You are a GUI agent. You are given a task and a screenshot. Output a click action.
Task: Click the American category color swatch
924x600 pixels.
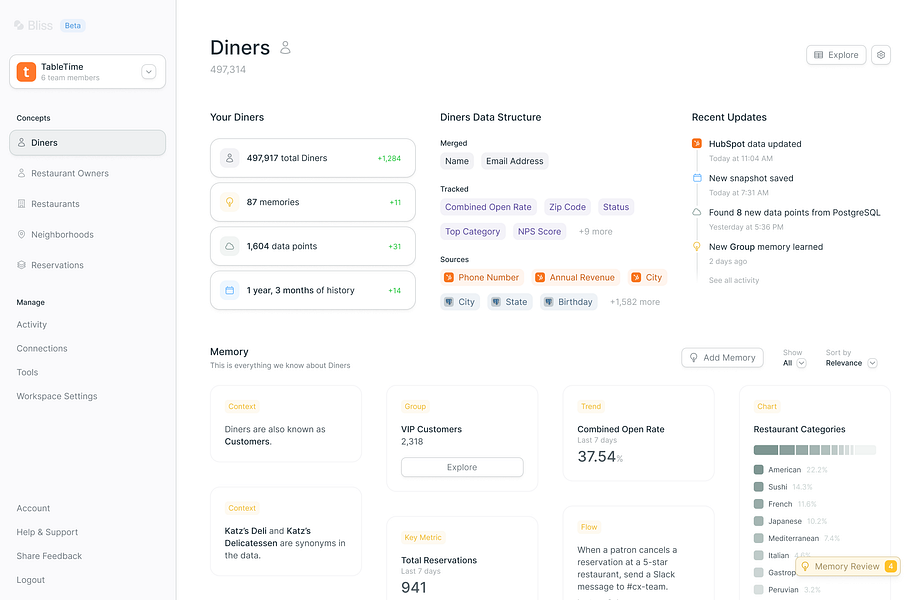(x=758, y=470)
